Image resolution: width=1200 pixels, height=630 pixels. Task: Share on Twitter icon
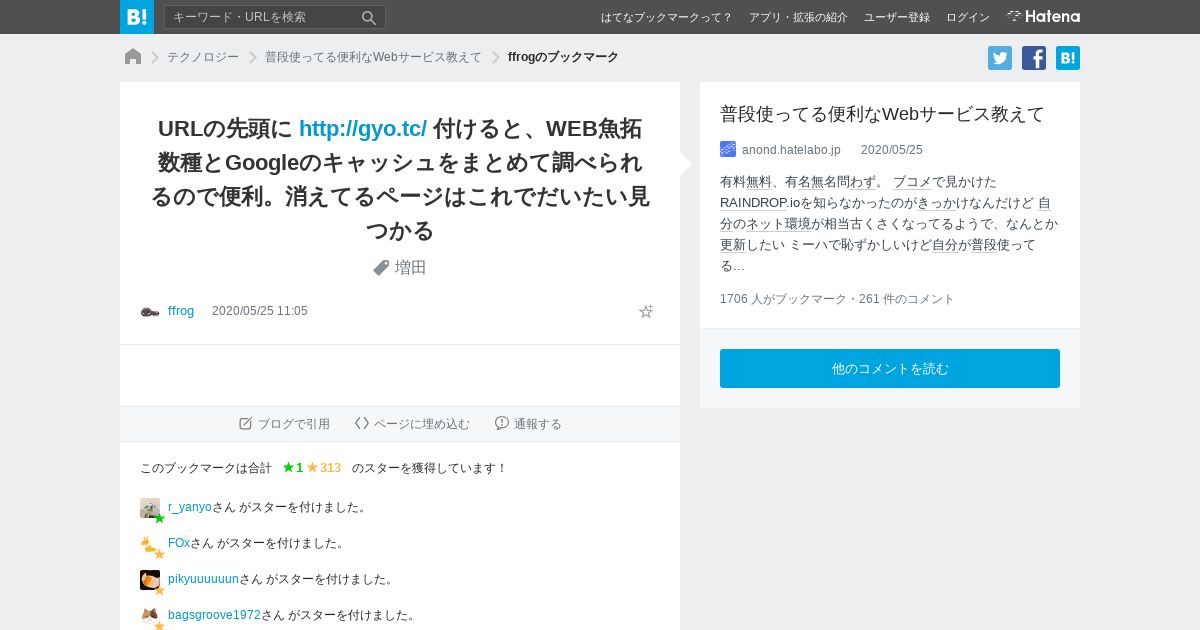point(1000,58)
